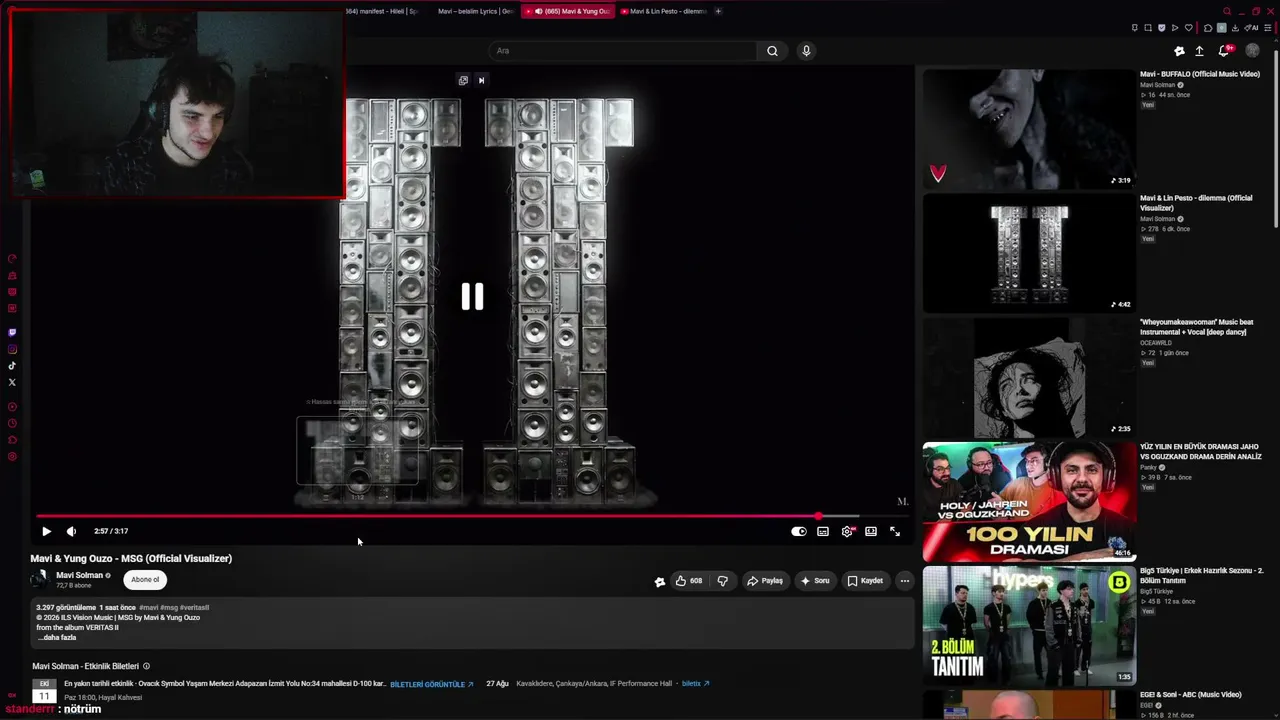This screenshot has width=1280, height=720.
Task: Open a new browser tab
Action: click(x=718, y=11)
